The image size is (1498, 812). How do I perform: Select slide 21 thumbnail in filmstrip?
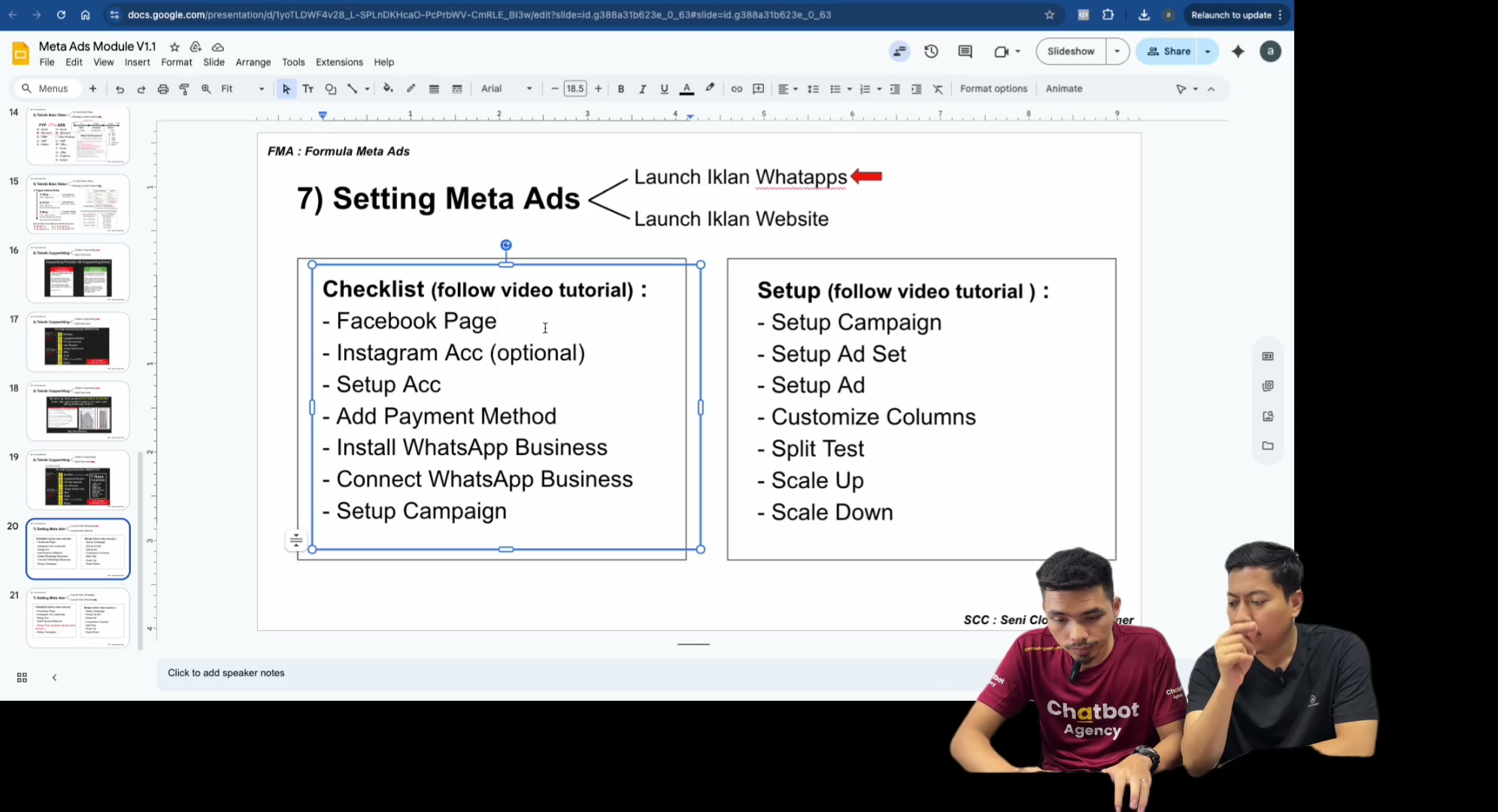pyautogui.click(x=78, y=618)
